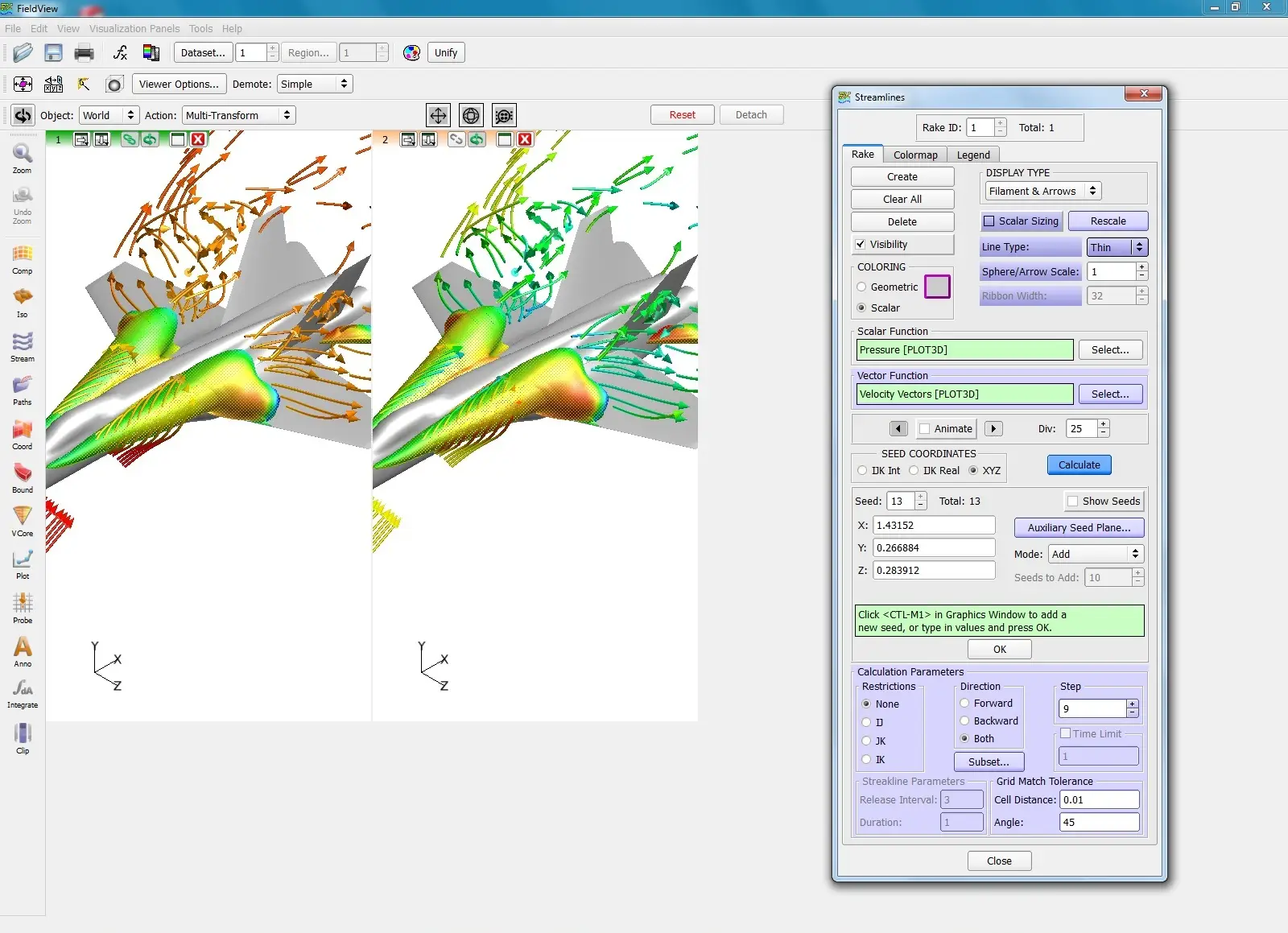1288x933 pixels.
Task: Click the red X on viewport 2
Action: [525, 139]
